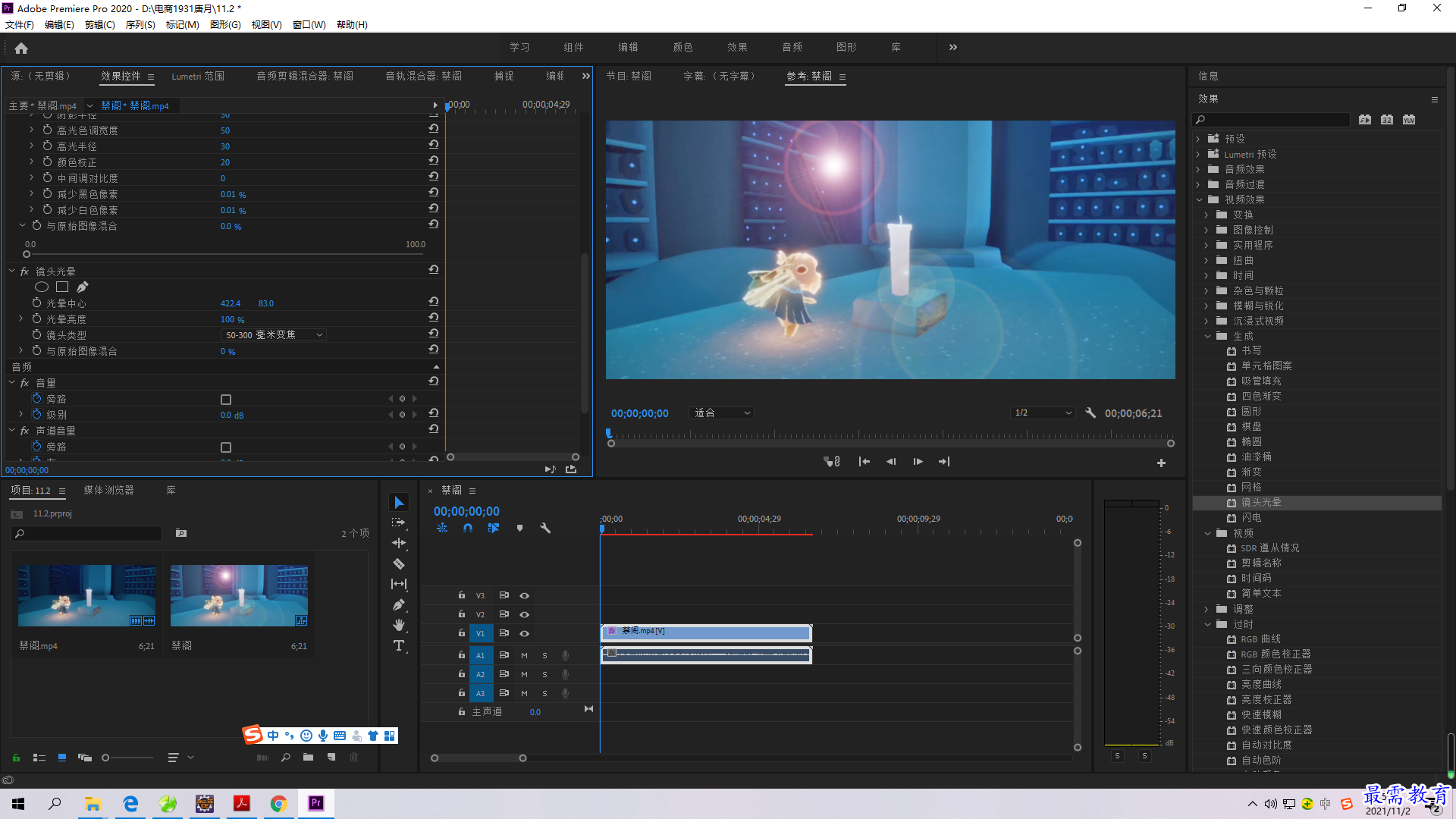The image size is (1456, 819).
Task: Expand 调整 effects folder
Action: [1207, 610]
